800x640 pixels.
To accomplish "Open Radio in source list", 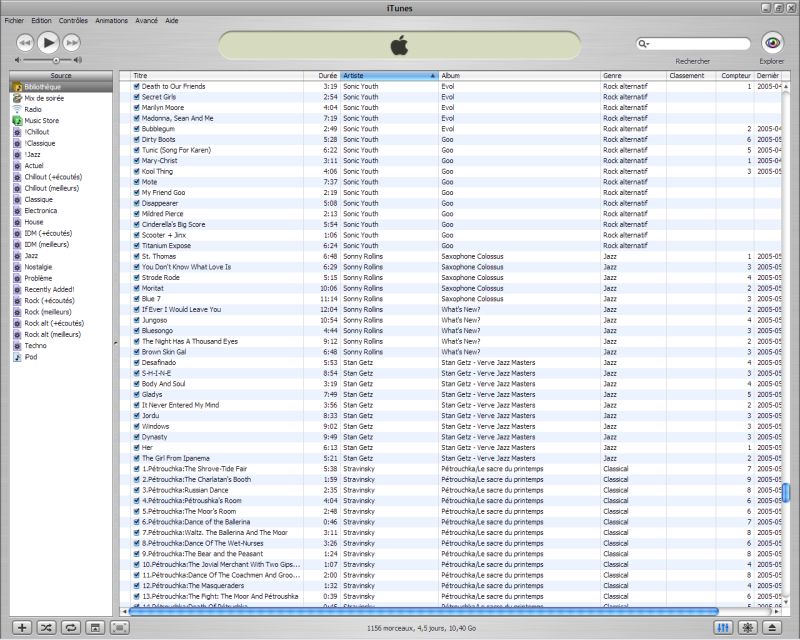I will [x=61, y=109].
